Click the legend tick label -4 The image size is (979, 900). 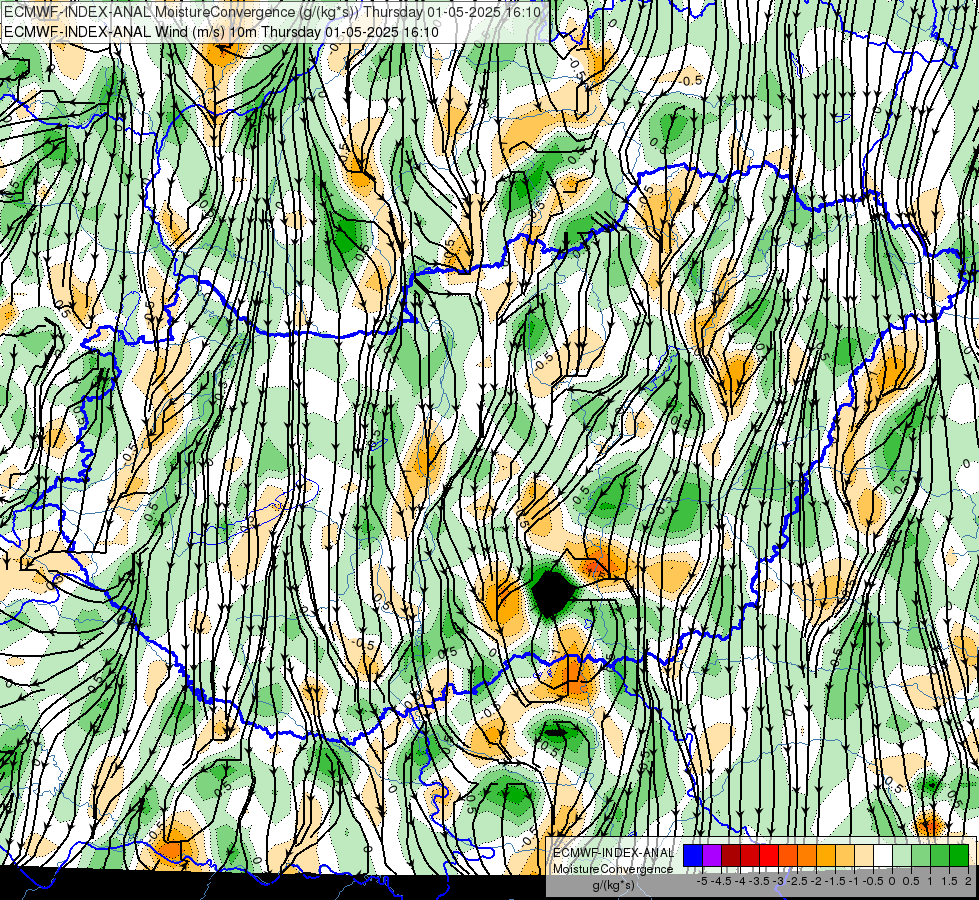pos(740,881)
